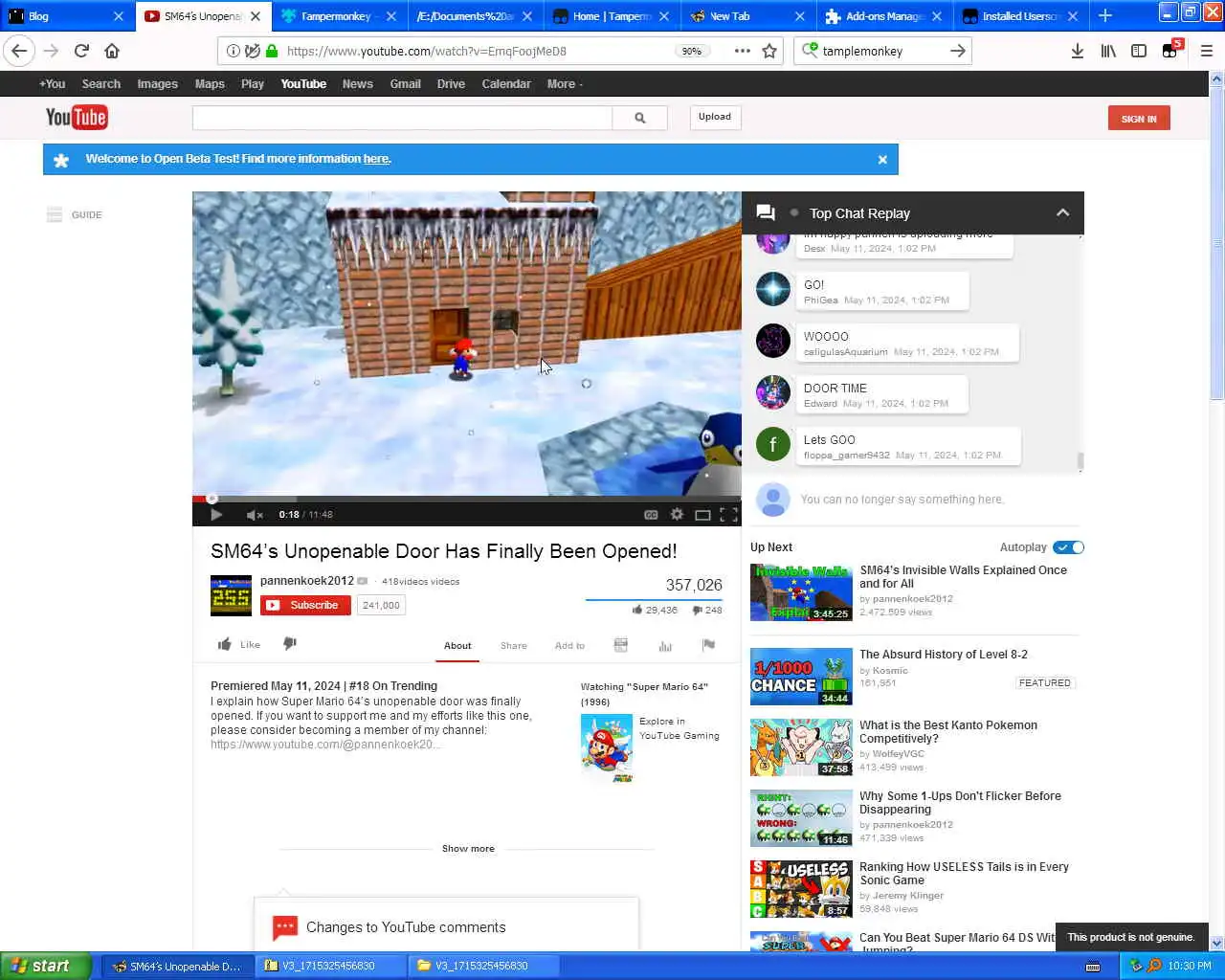Image resolution: width=1225 pixels, height=980 pixels.
Task: Play the video with the play button
Action: coord(216,515)
